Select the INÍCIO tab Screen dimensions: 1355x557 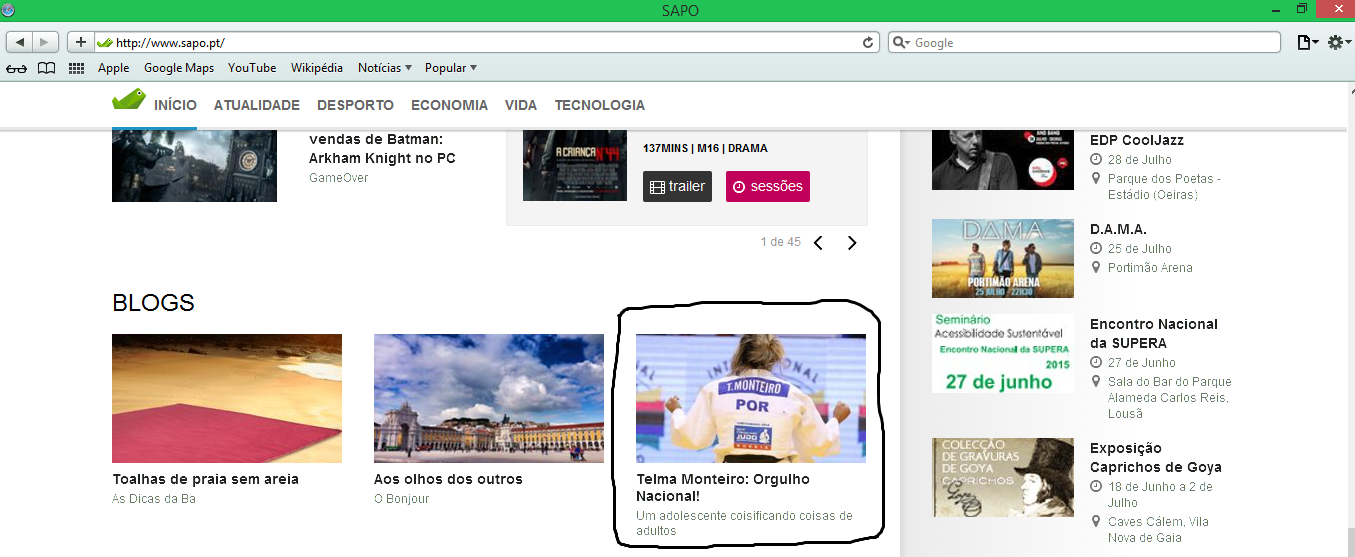(x=175, y=105)
